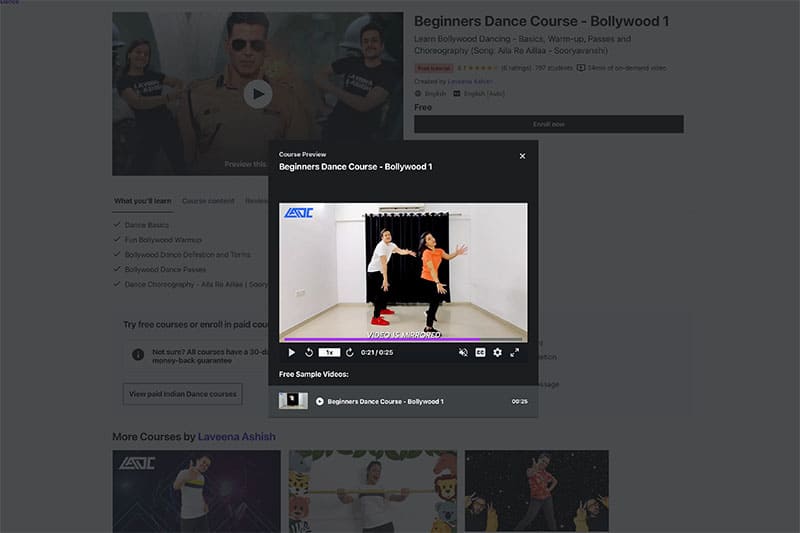Open the Laveena Ashish instructor link
The image size is (800, 533).
(237, 437)
